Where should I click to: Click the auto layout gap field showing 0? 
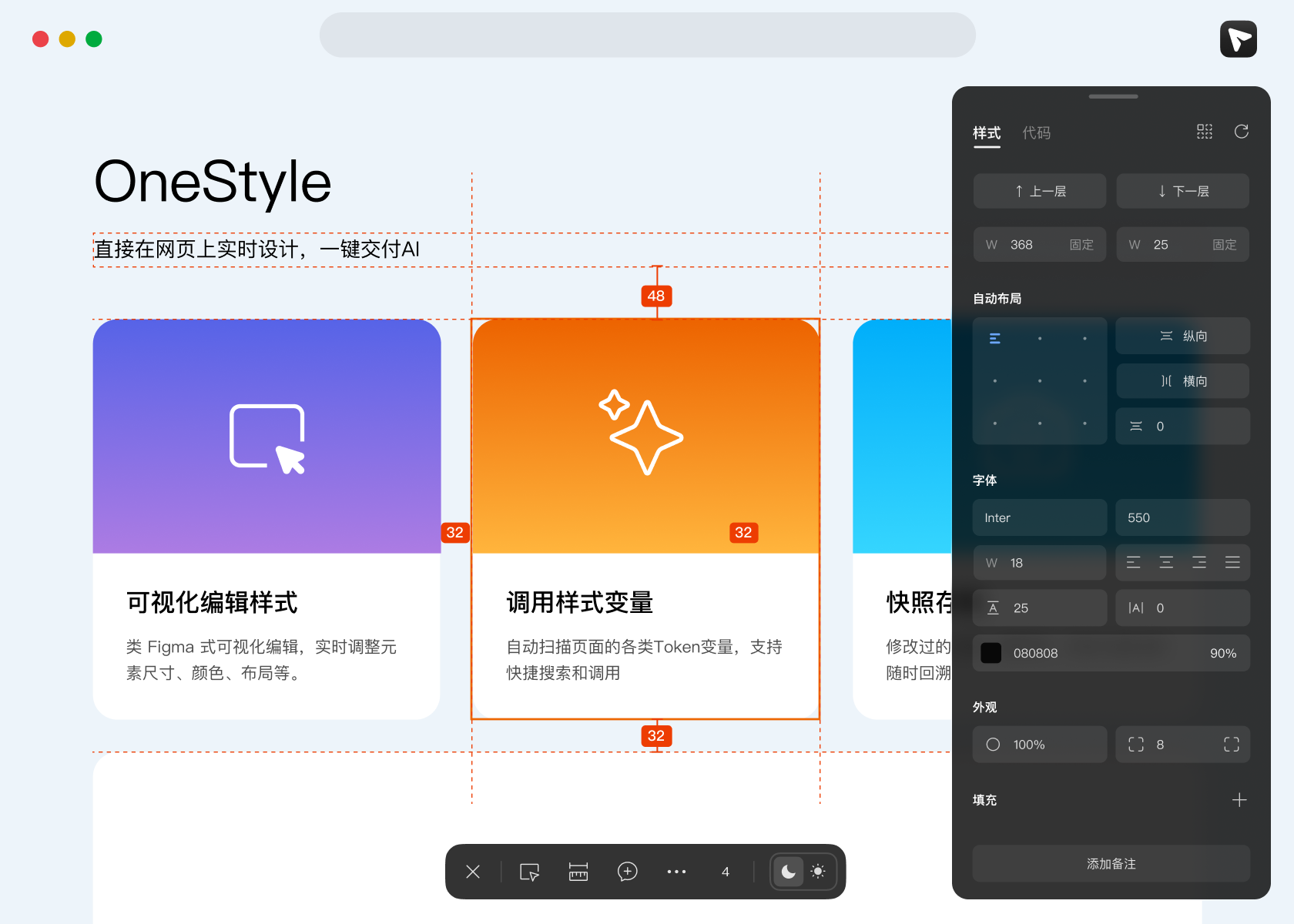[x=1183, y=427]
